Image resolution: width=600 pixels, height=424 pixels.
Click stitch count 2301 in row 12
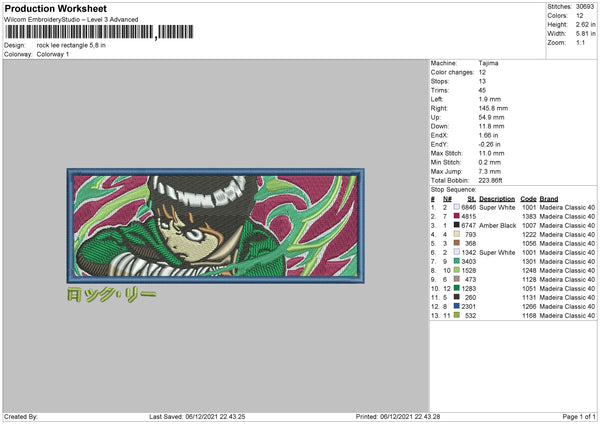point(469,307)
